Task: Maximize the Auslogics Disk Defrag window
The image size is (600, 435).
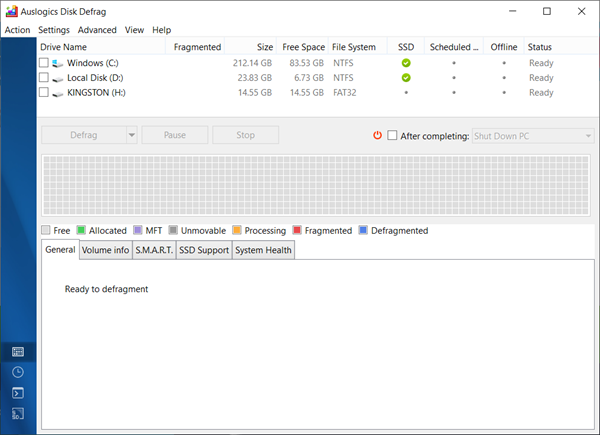Action: [x=547, y=11]
